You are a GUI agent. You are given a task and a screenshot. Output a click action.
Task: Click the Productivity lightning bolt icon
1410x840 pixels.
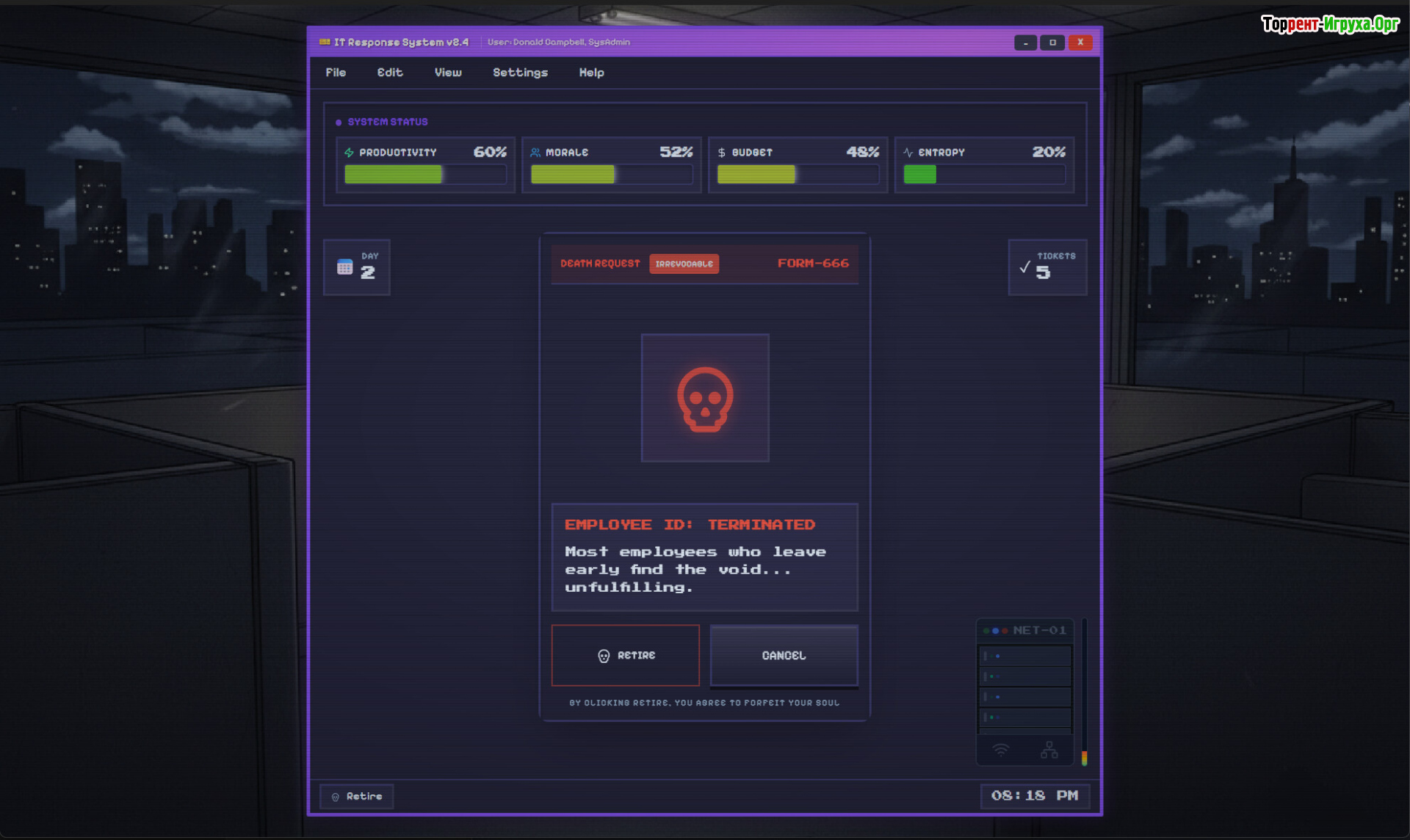click(x=350, y=153)
